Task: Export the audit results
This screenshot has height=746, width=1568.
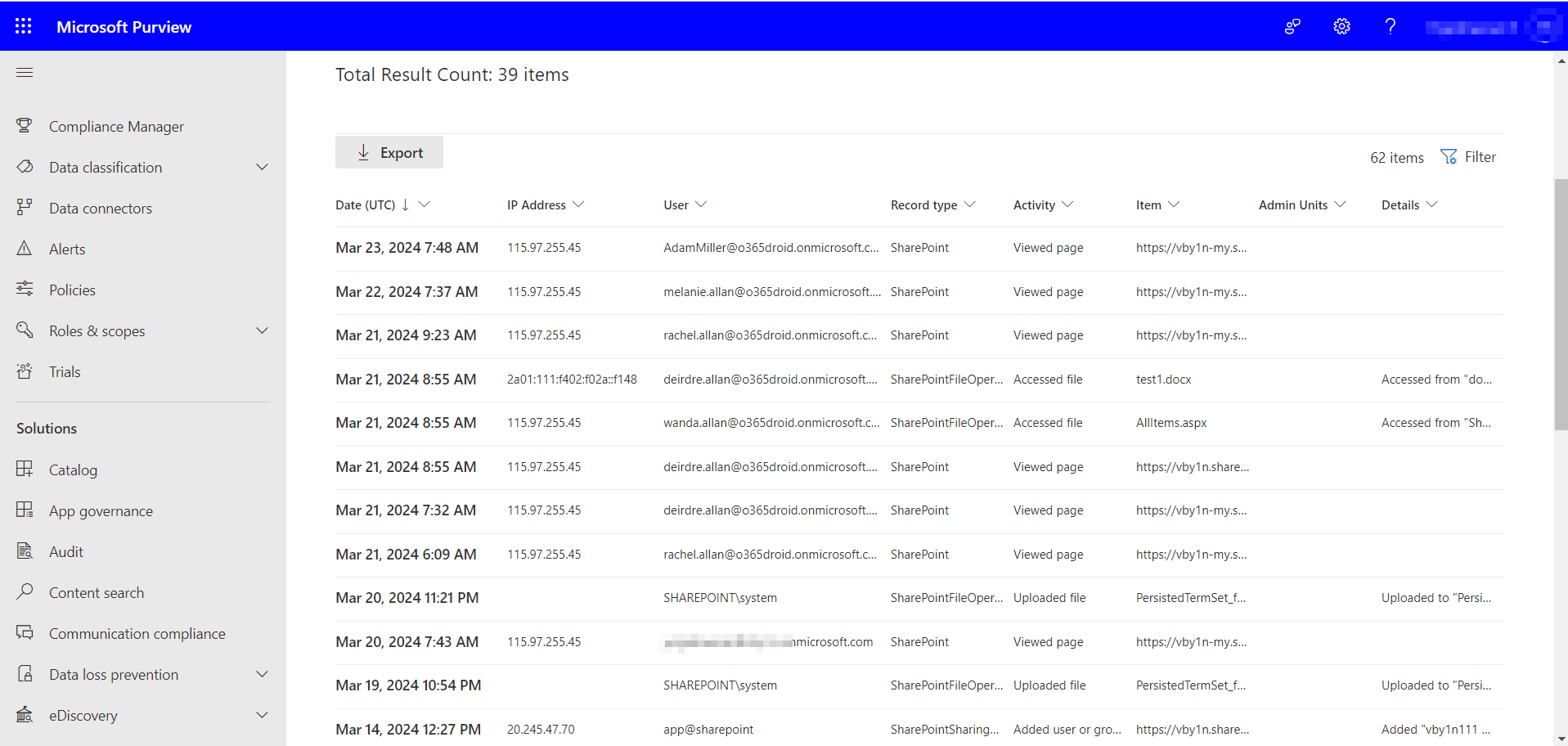Action: (x=389, y=153)
